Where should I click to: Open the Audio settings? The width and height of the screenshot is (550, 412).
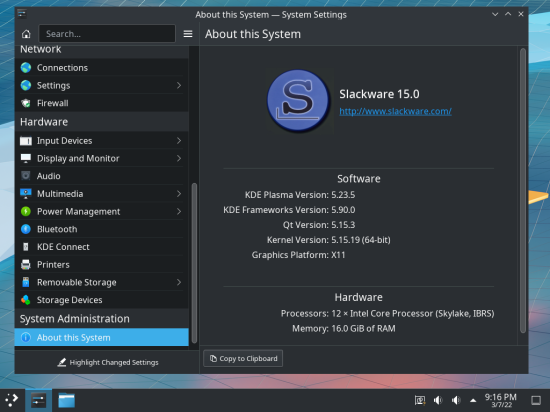(101, 176)
